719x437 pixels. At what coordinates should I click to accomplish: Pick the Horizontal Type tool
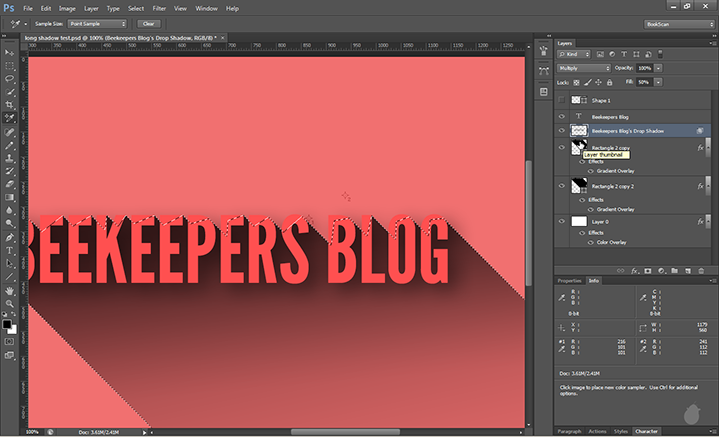pyautogui.click(x=9, y=250)
